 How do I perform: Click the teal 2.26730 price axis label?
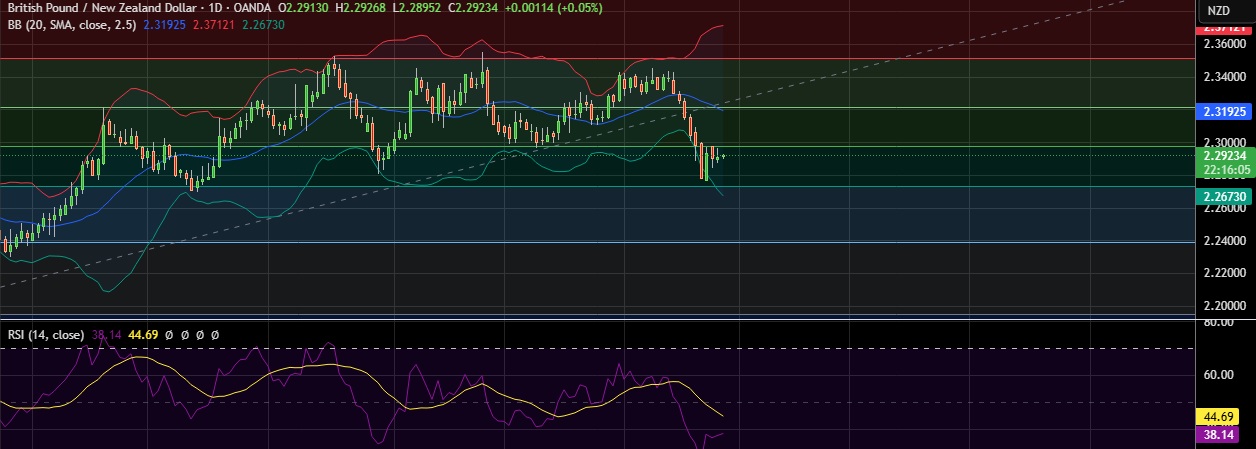pyautogui.click(x=1224, y=199)
